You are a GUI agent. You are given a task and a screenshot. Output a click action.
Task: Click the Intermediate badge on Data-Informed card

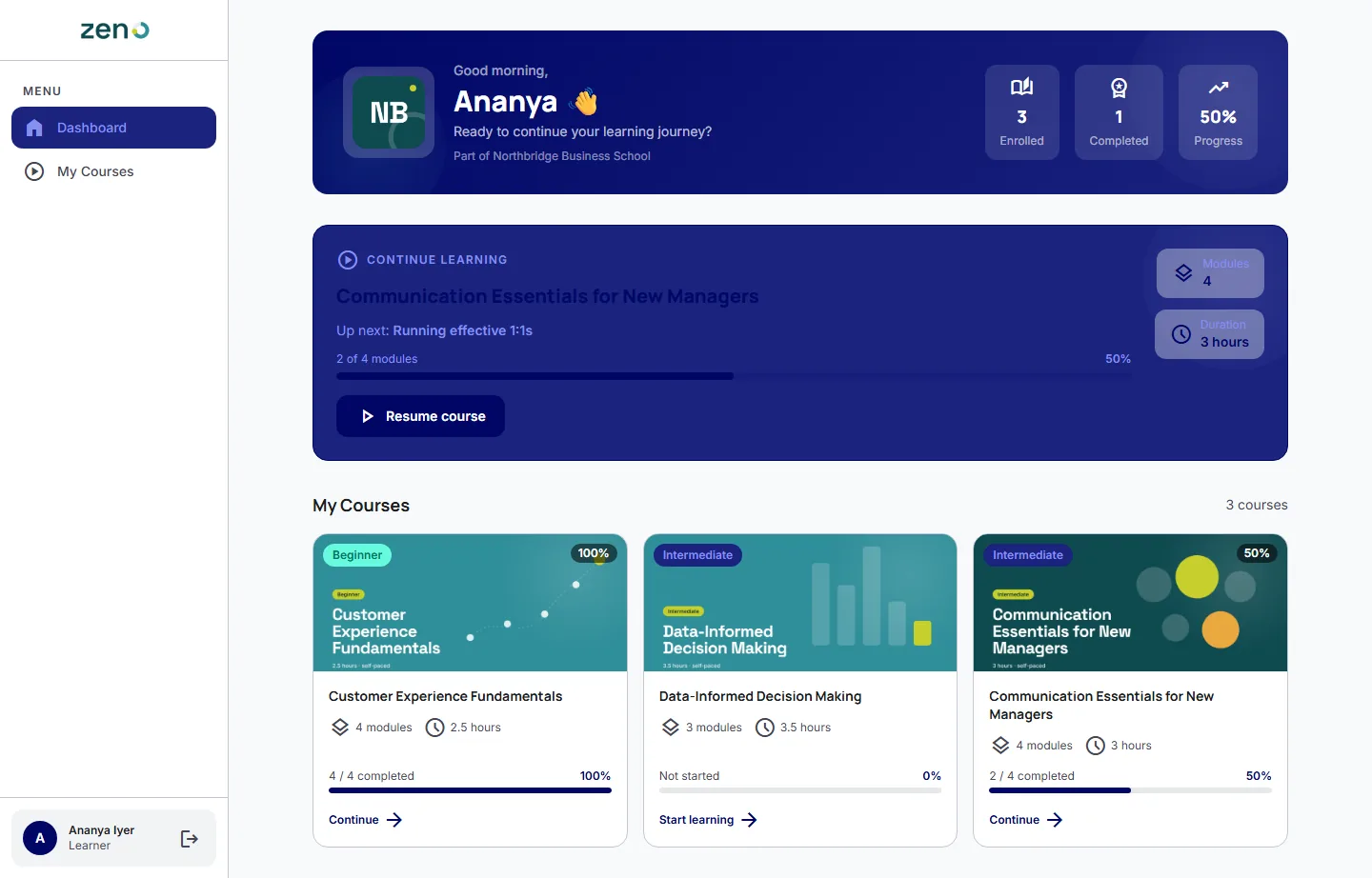click(697, 555)
